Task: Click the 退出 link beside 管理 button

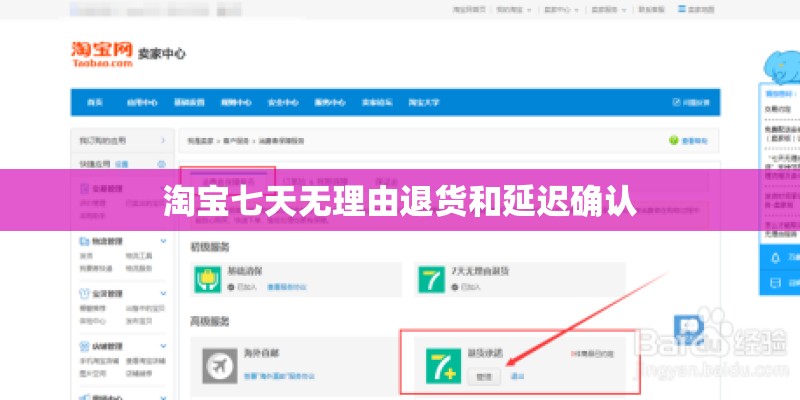Action: [517, 377]
